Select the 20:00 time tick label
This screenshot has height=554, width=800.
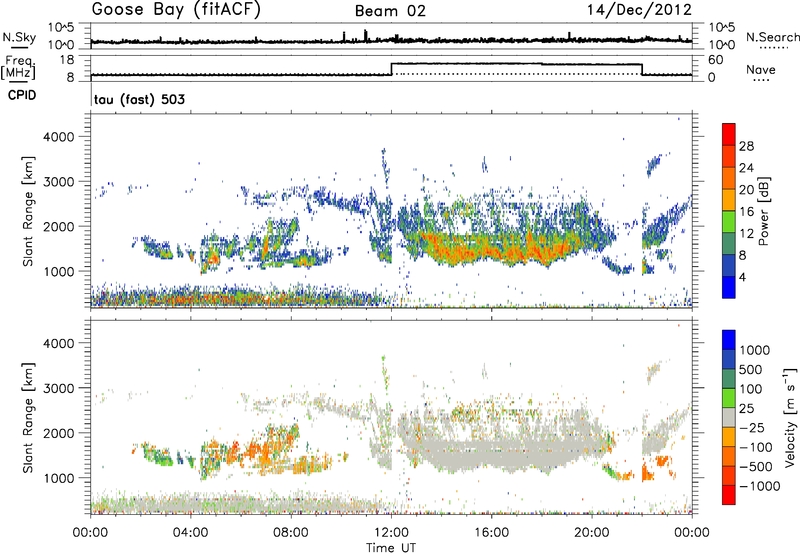(x=592, y=533)
